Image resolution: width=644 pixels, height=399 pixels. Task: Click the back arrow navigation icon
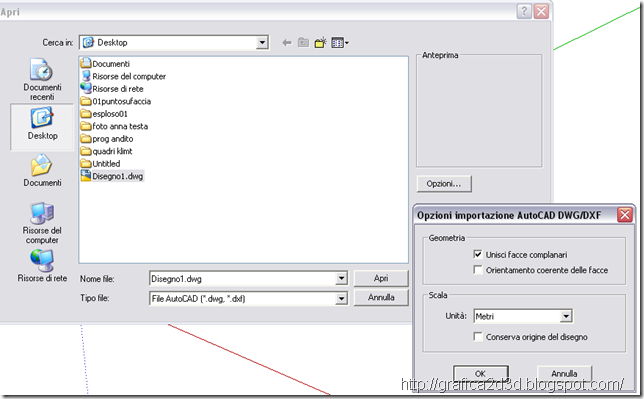click(x=287, y=42)
